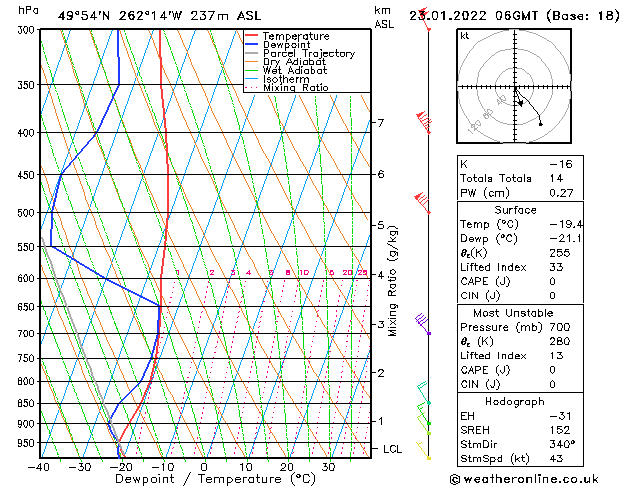The width and height of the screenshot is (629, 486).
Task: Click the green Wet Adiabat legend line
Action: pos(251,70)
